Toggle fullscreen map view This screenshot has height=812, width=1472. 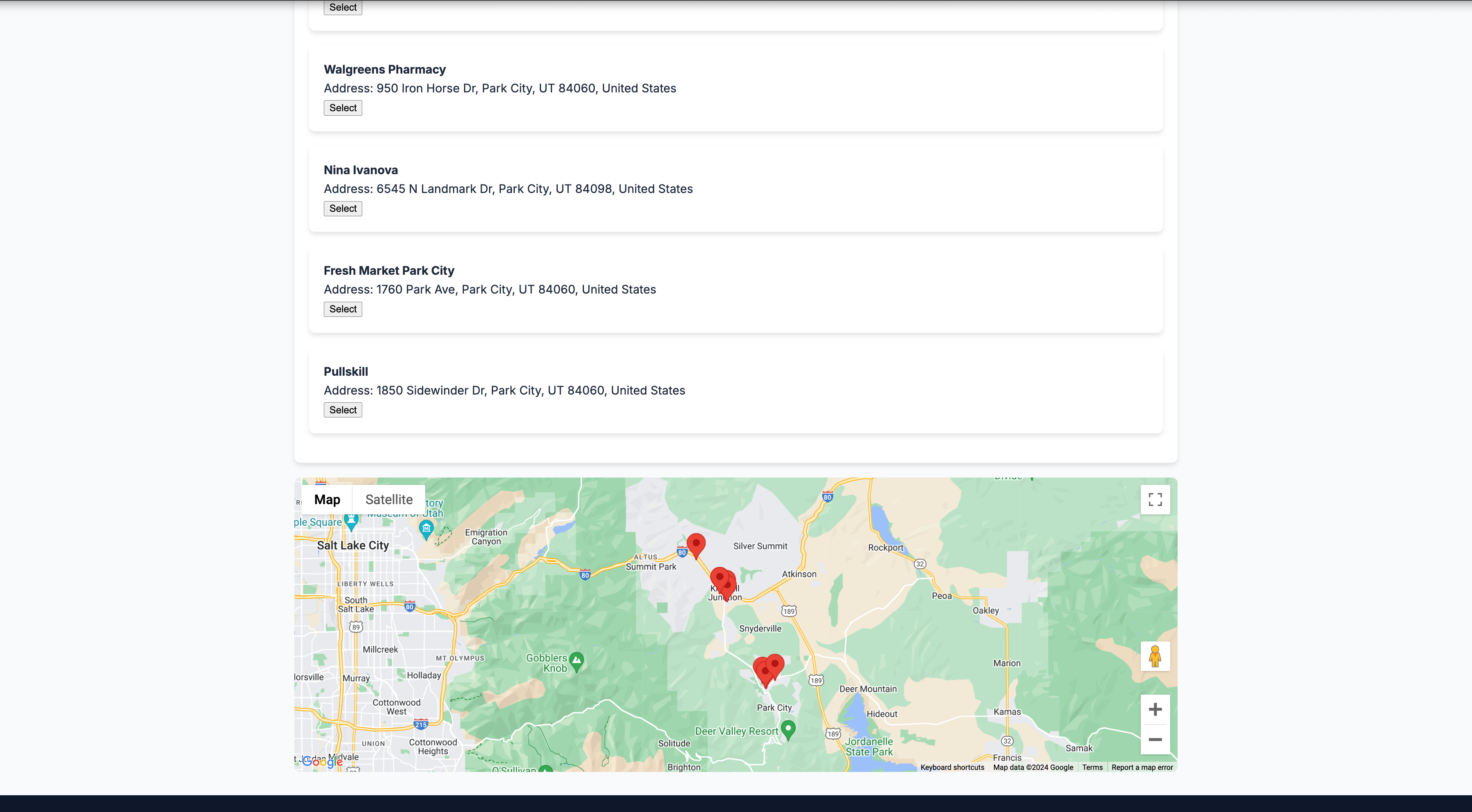pyautogui.click(x=1155, y=500)
